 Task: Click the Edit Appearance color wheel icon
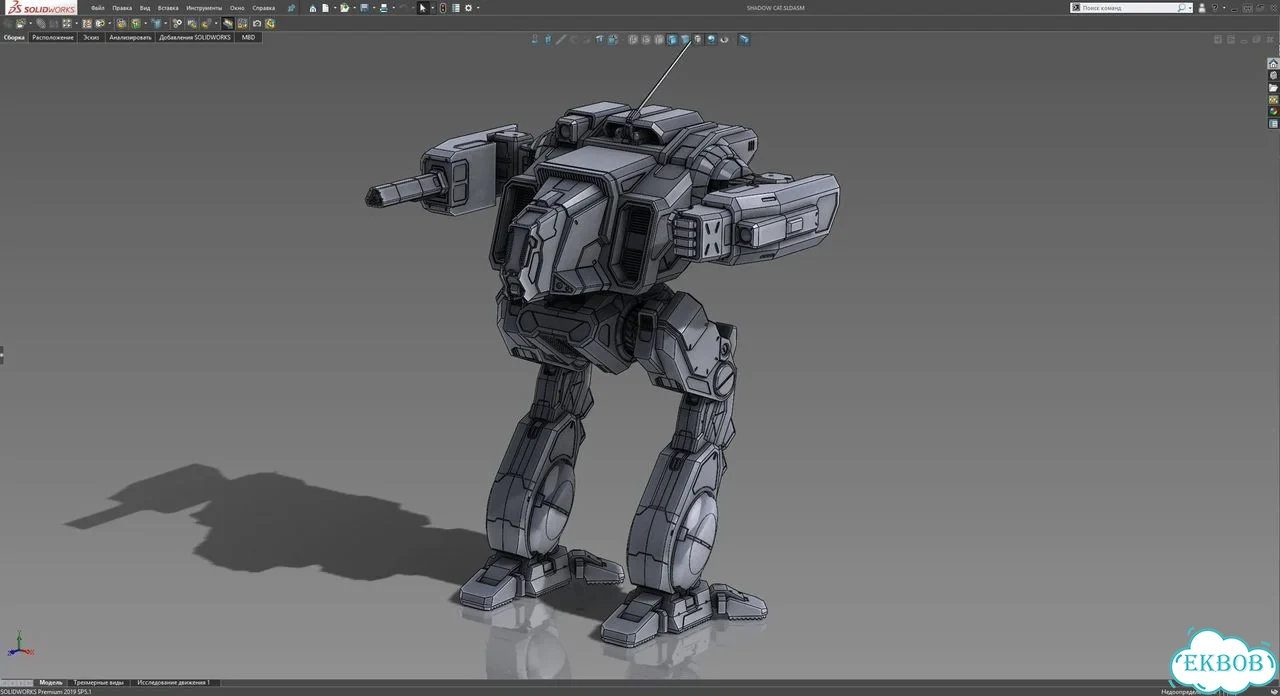click(x=724, y=40)
